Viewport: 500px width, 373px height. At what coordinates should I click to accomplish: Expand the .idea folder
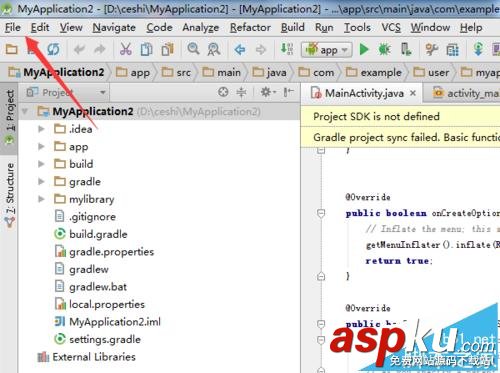tap(41, 129)
